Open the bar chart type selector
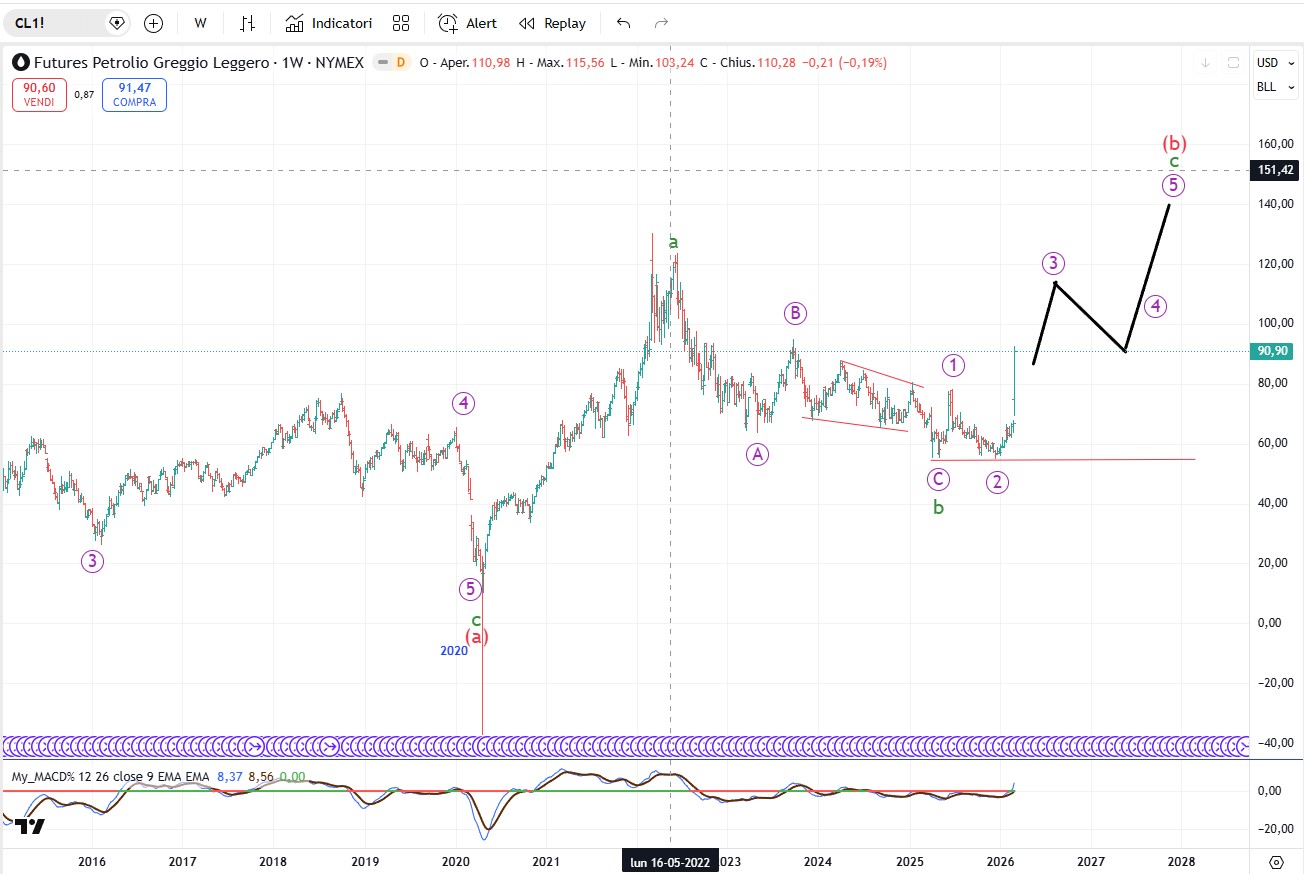 248,23
